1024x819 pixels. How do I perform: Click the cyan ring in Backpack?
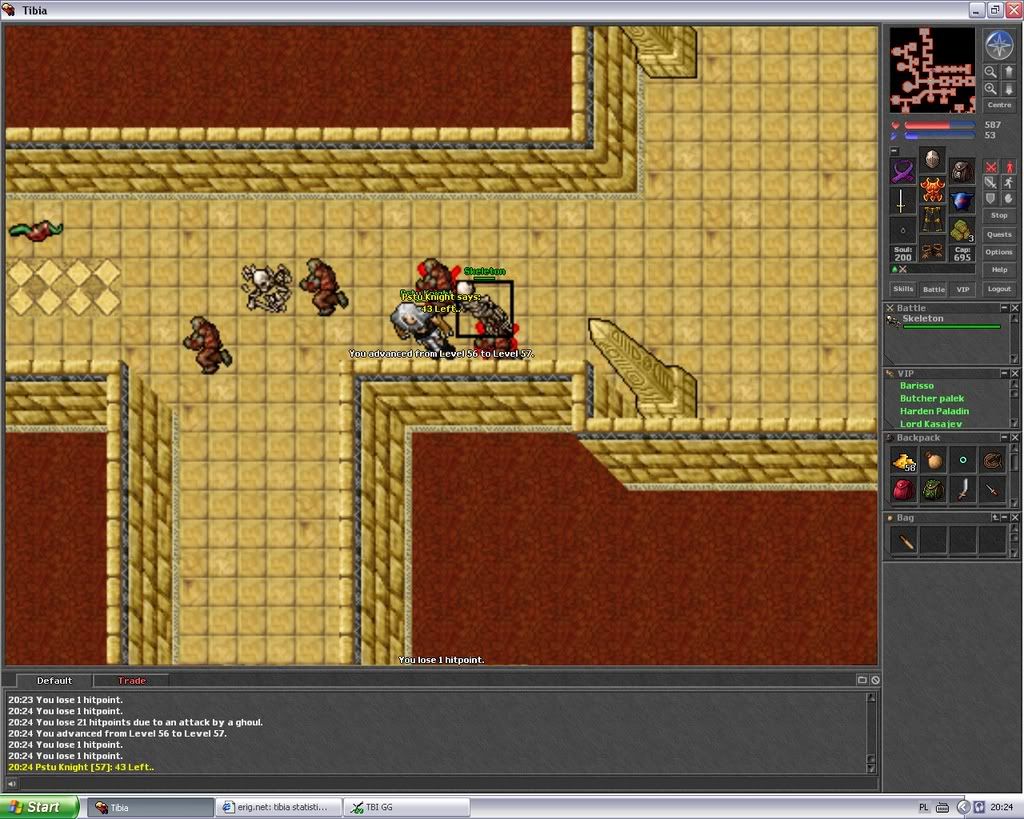click(x=963, y=461)
